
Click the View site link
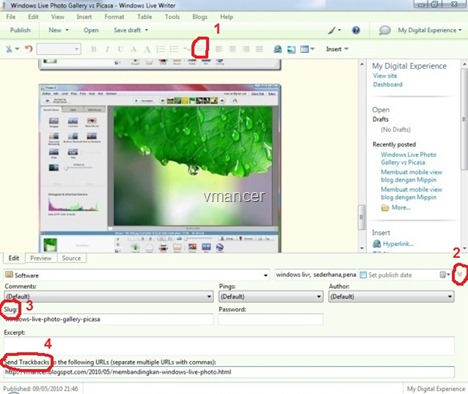(385, 76)
